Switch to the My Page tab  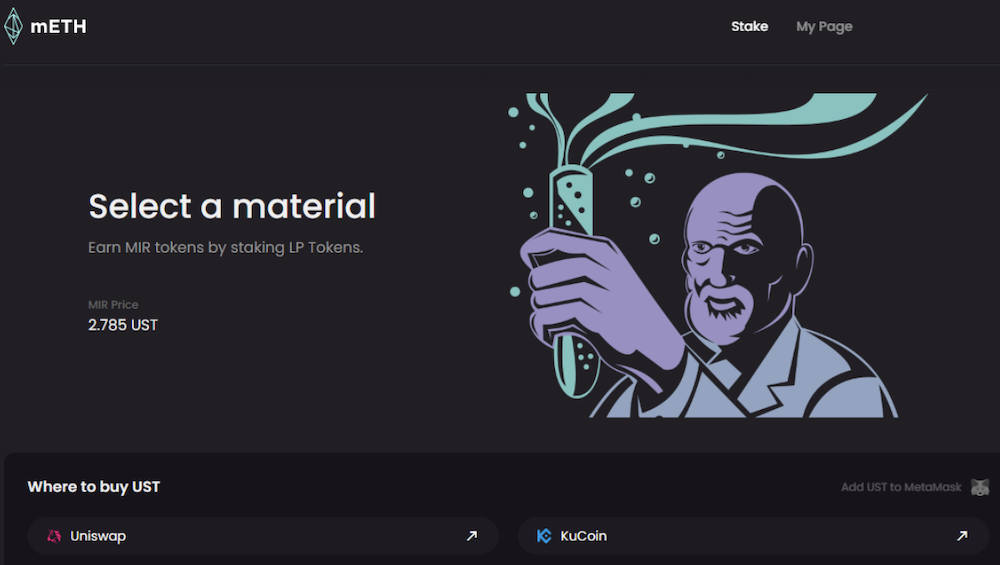824,27
